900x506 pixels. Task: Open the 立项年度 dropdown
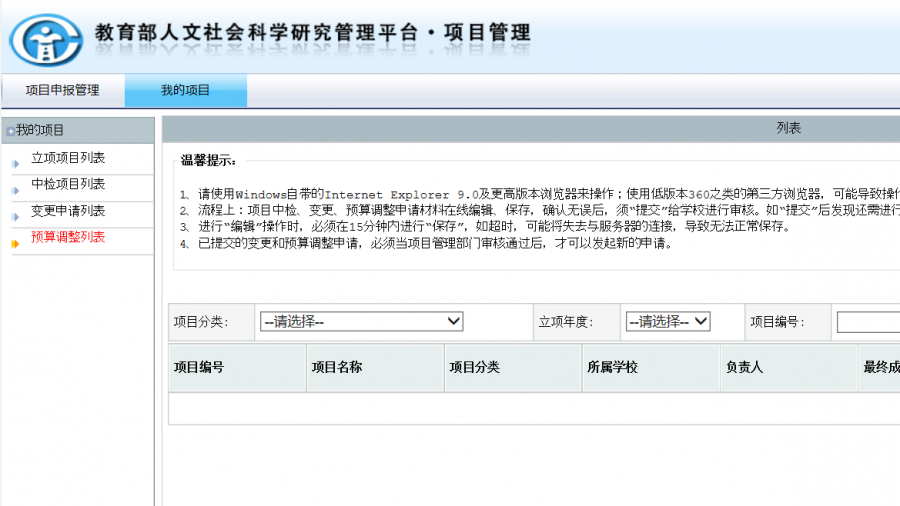pyautogui.click(x=668, y=321)
